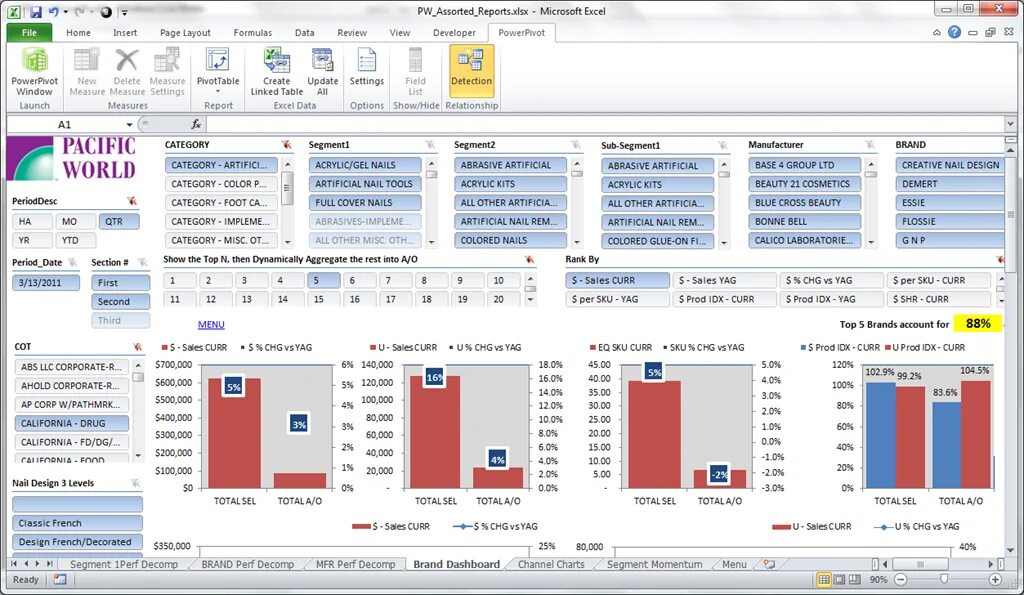Zoom in with plus button
This screenshot has width=1024, height=595.
point(995,579)
